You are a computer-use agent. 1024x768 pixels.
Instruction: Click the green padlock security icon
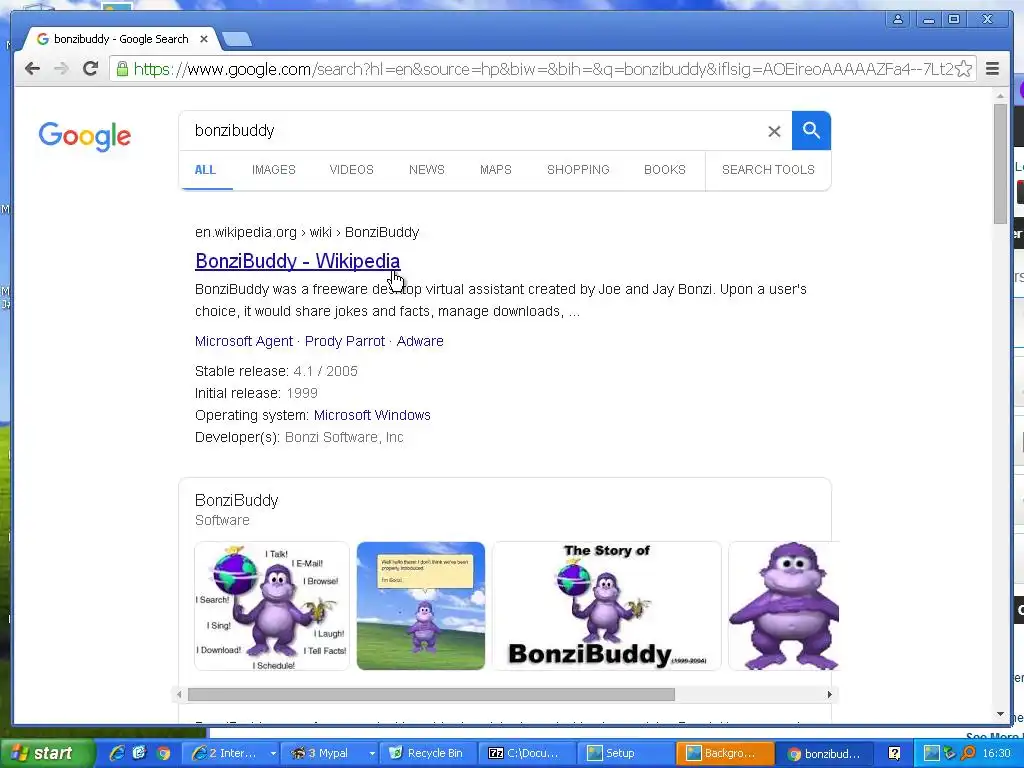click(121, 69)
